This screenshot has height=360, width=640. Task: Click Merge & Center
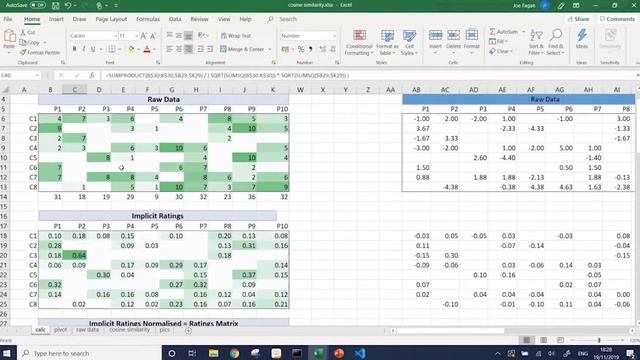click(x=242, y=49)
